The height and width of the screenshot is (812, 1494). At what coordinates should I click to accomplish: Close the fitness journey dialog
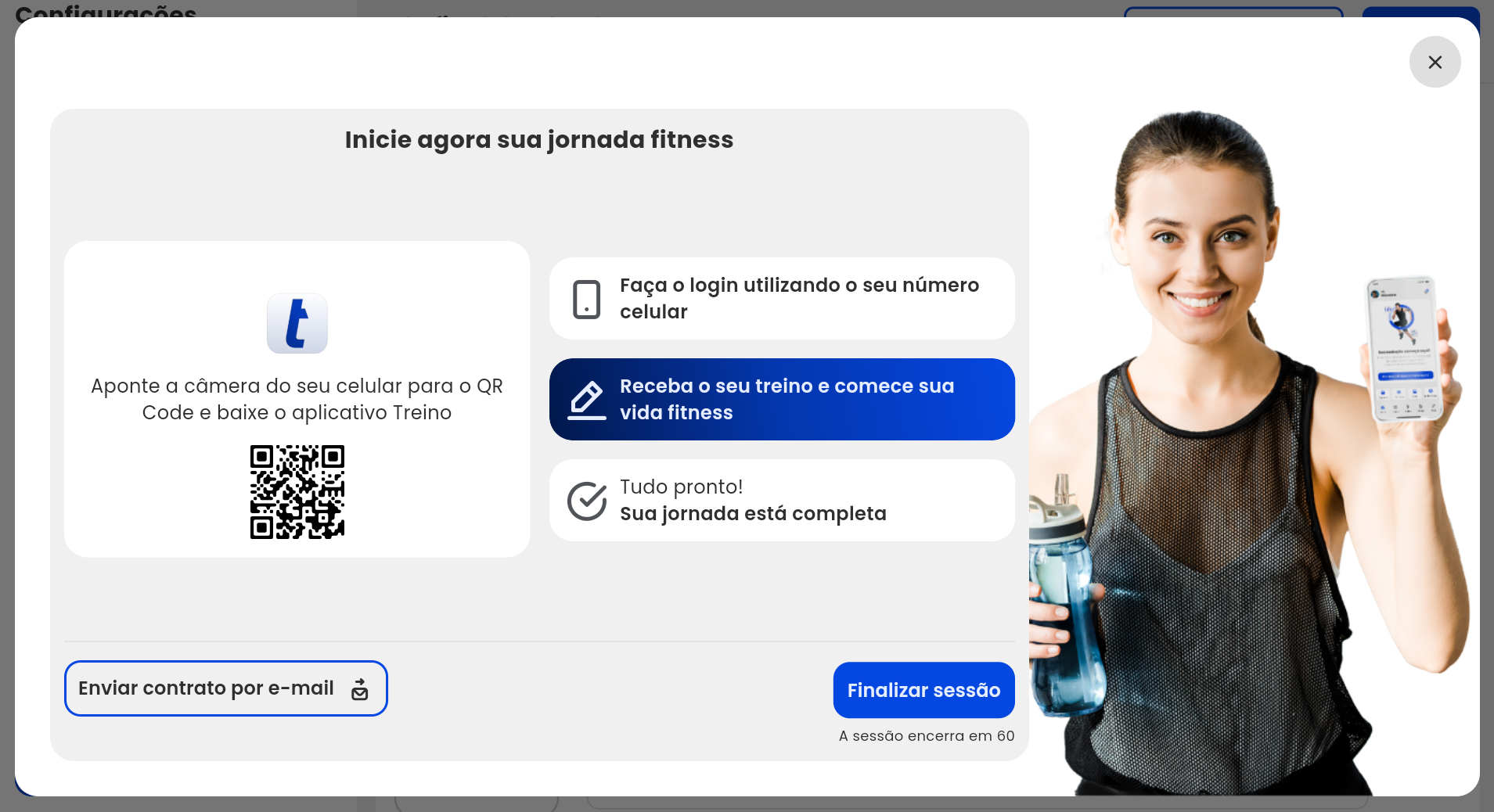[x=1435, y=62]
